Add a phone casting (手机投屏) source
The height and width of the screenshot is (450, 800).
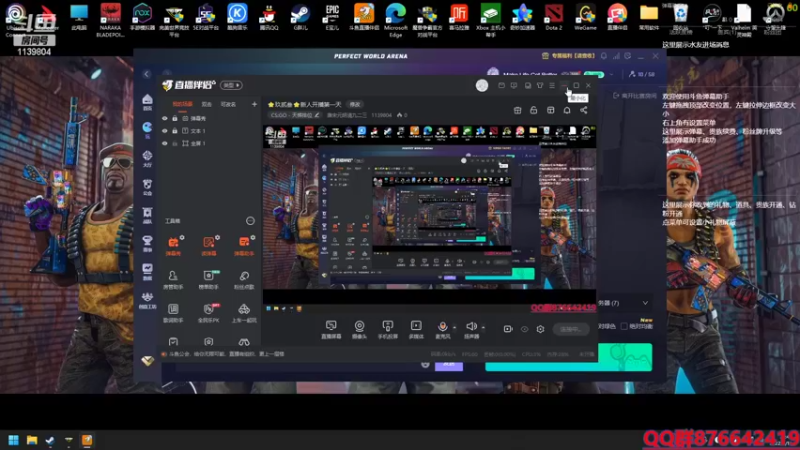coord(388,330)
